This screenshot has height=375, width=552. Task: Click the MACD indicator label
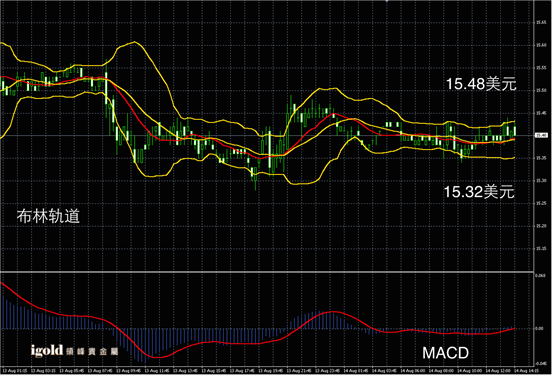445,353
